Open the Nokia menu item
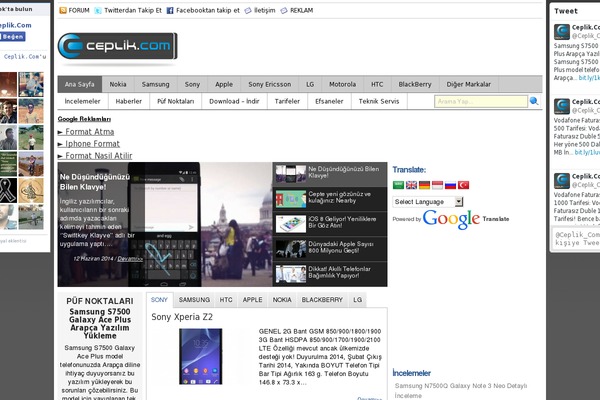600x400 pixels. (118, 84)
